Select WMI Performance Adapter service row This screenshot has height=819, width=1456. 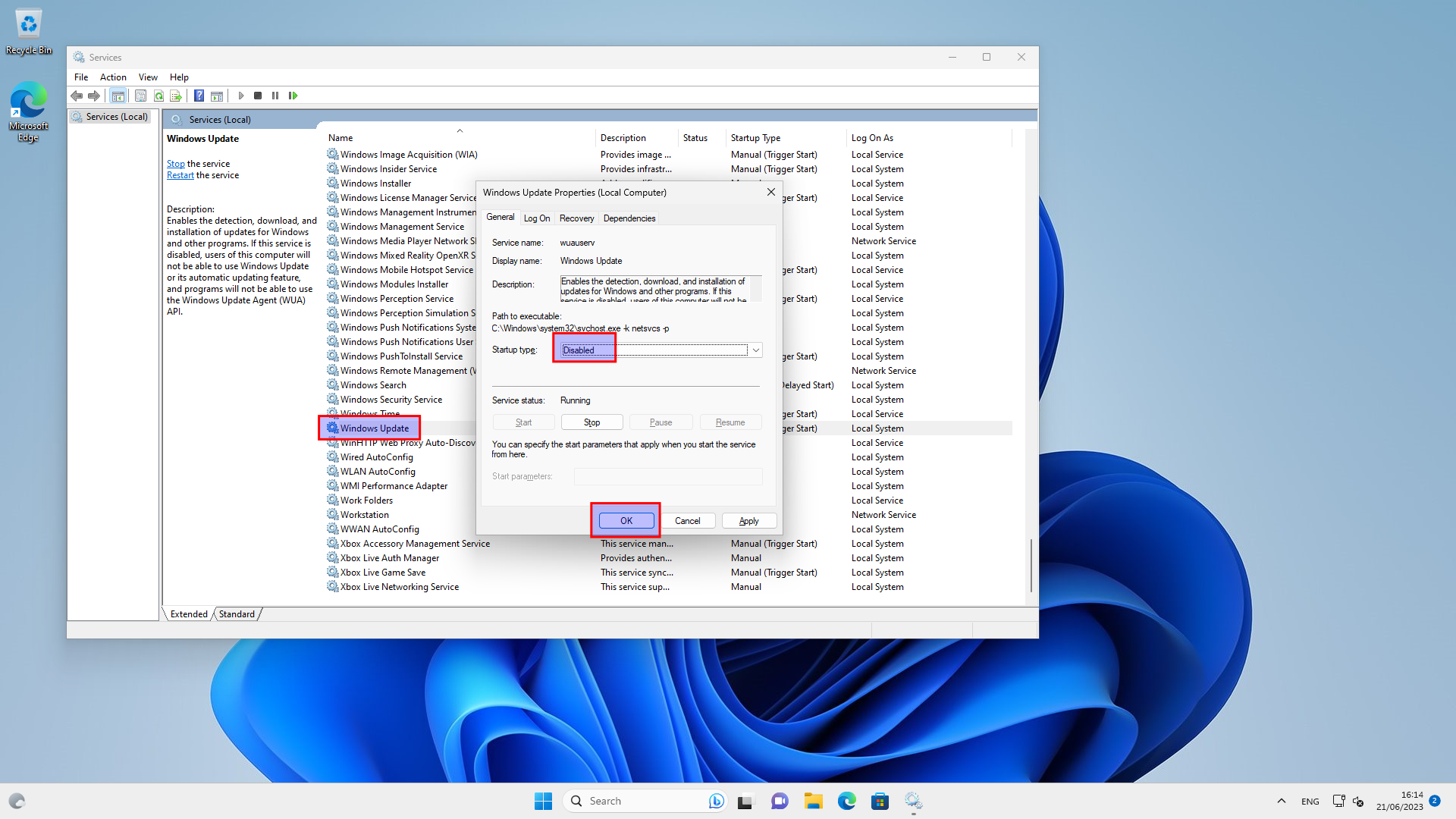click(394, 486)
